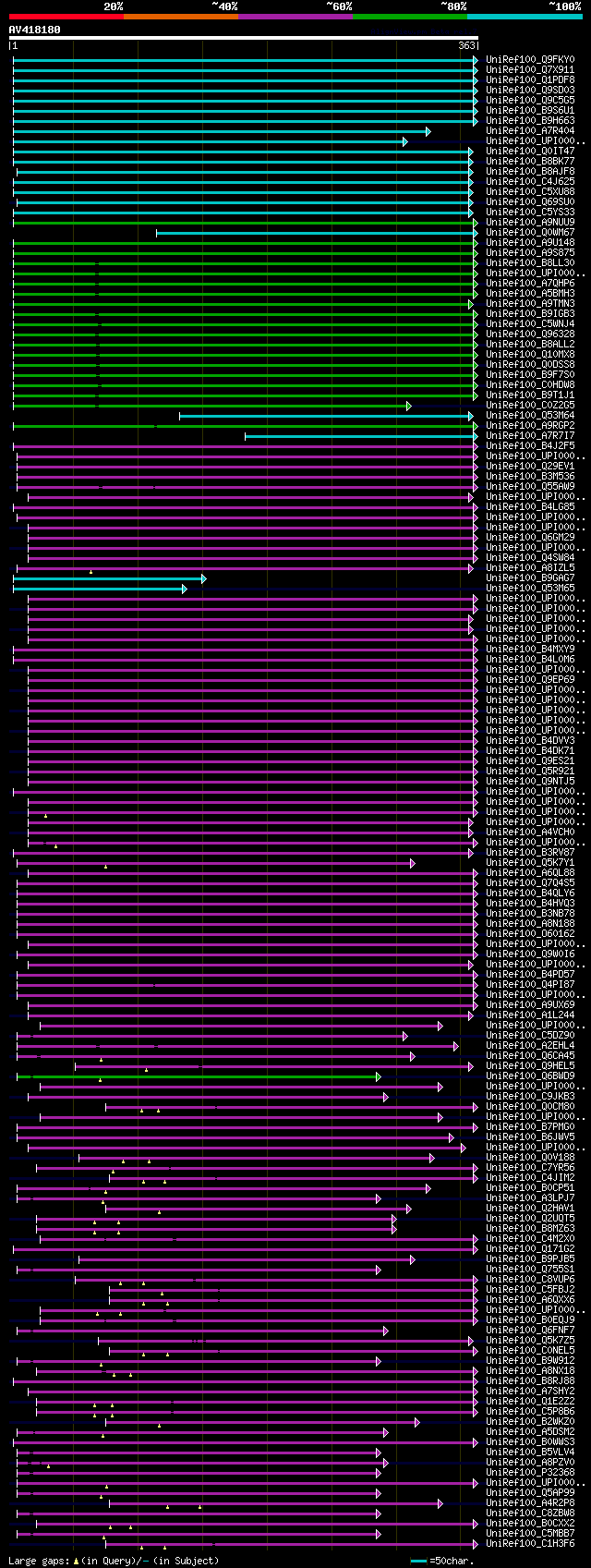Select the UniRef100_B8AJF8 label
This screenshot has width=591, height=1568.
click(x=530, y=171)
